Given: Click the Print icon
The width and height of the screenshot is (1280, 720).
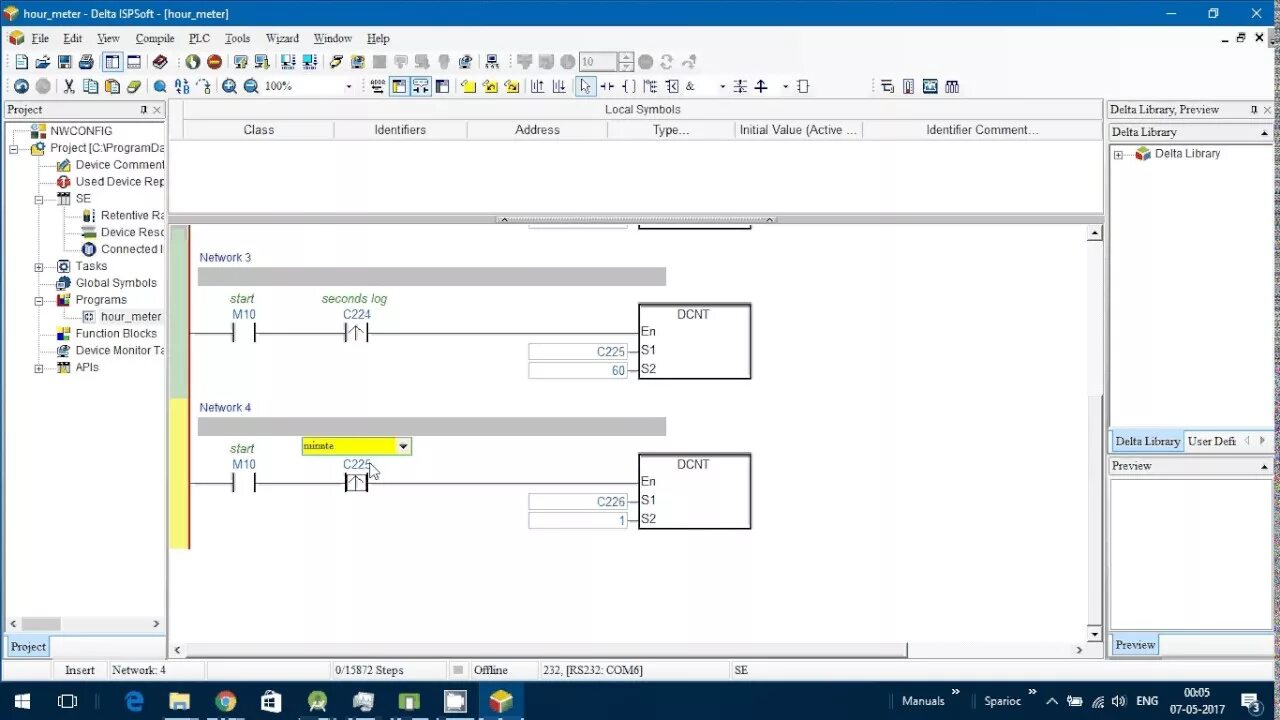Looking at the screenshot, I should tap(86, 62).
